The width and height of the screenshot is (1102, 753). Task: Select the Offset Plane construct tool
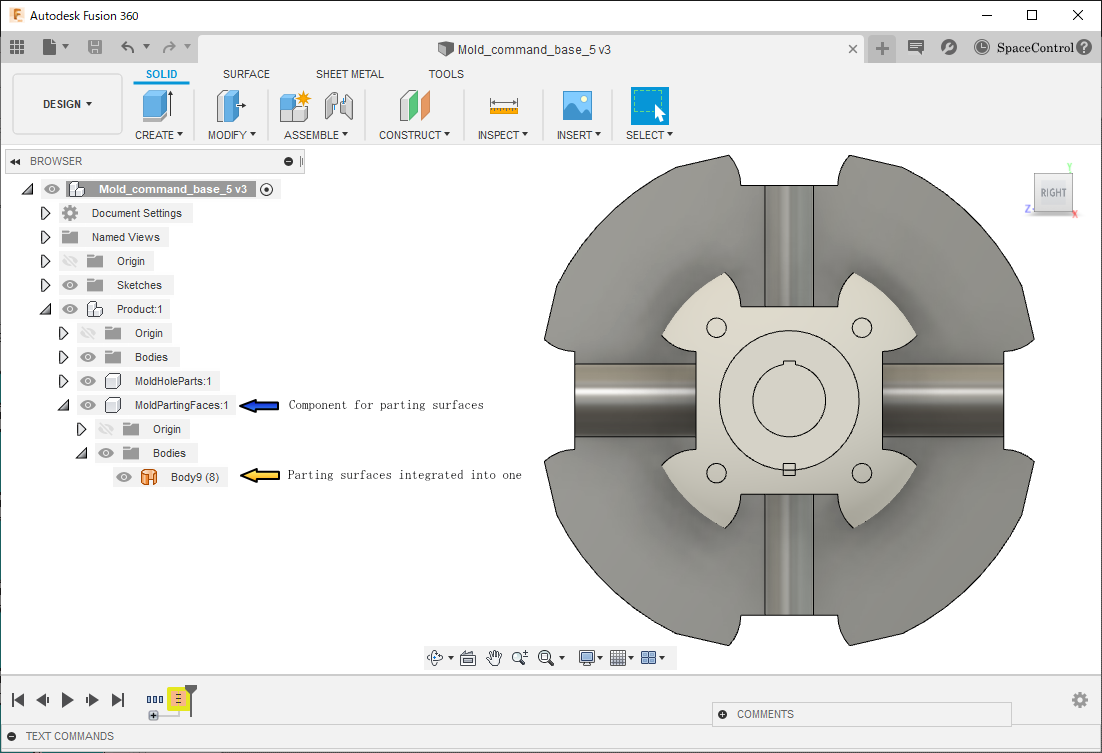pos(414,106)
